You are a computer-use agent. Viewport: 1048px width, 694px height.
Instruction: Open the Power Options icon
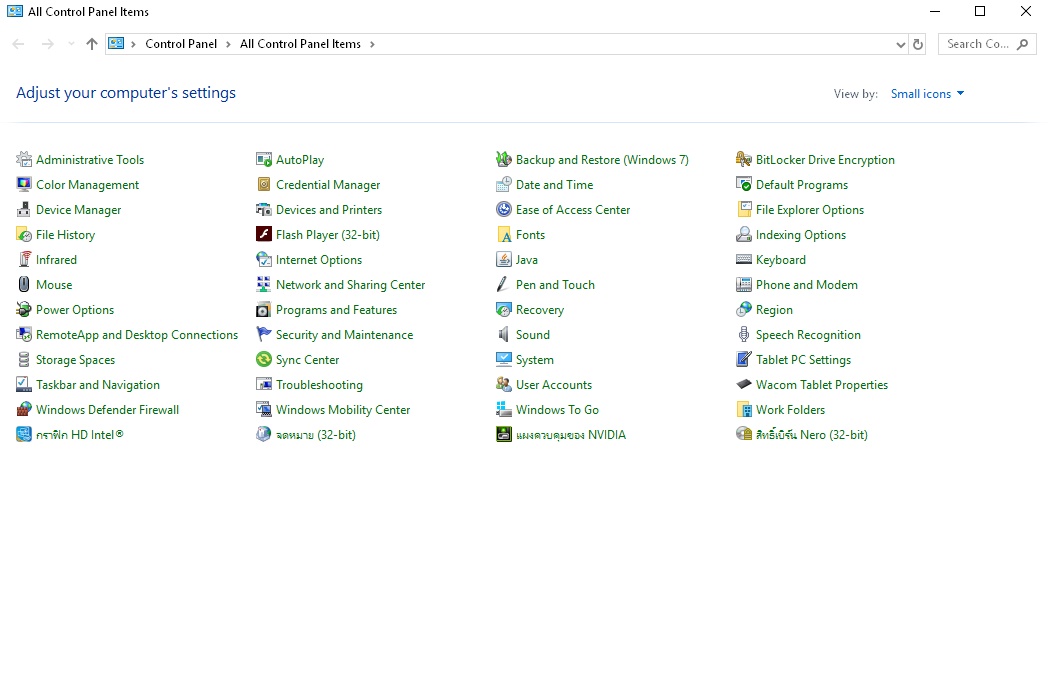pos(24,310)
